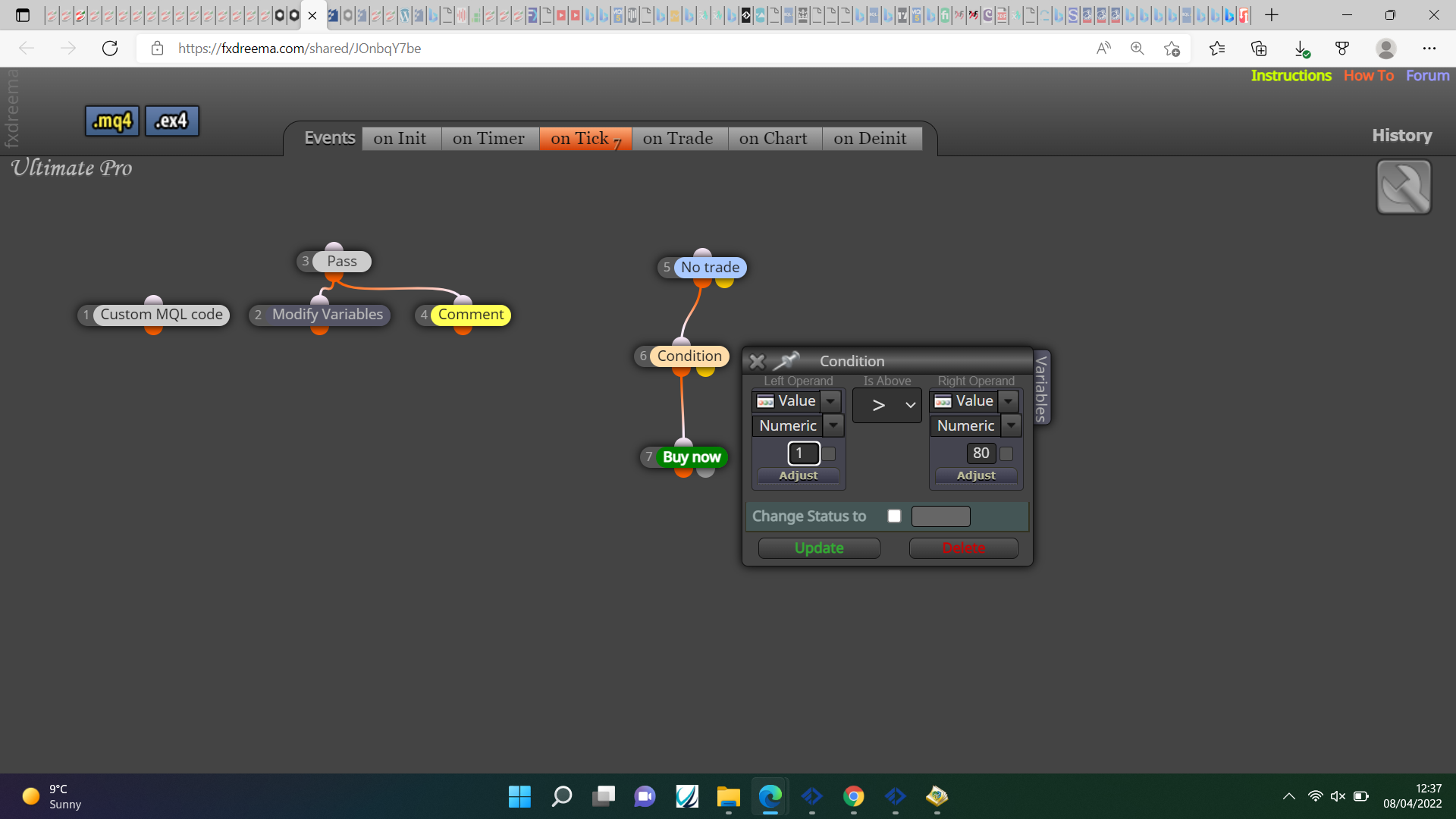This screenshot has width=1456, height=819.
Task: Click the green Update button
Action: coord(819,548)
